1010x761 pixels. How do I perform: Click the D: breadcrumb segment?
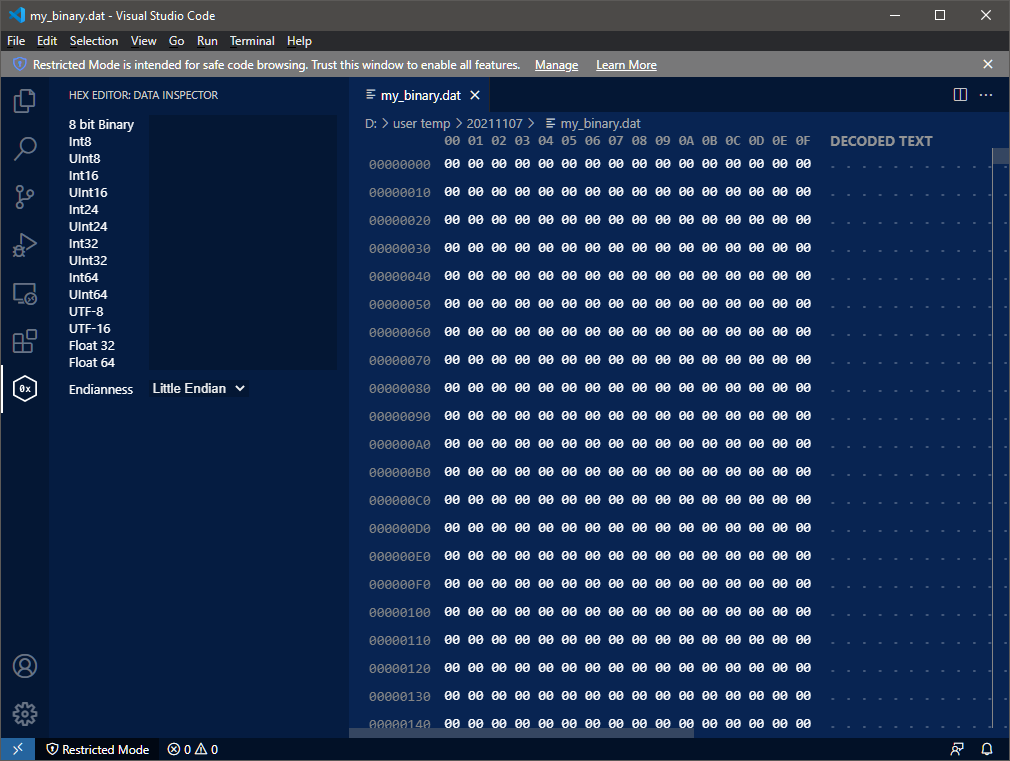coord(370,123)
